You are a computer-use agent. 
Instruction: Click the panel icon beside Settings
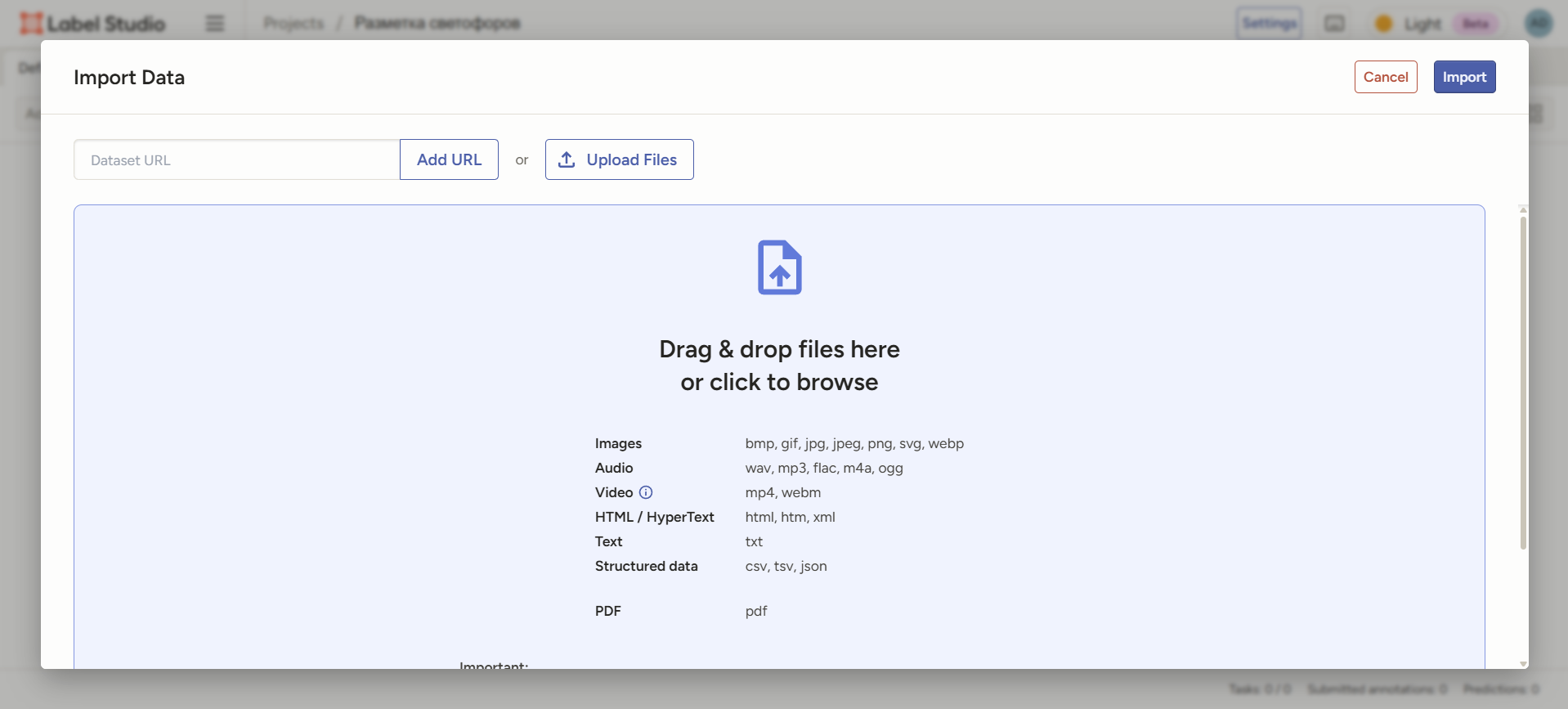coord(1334,24)
